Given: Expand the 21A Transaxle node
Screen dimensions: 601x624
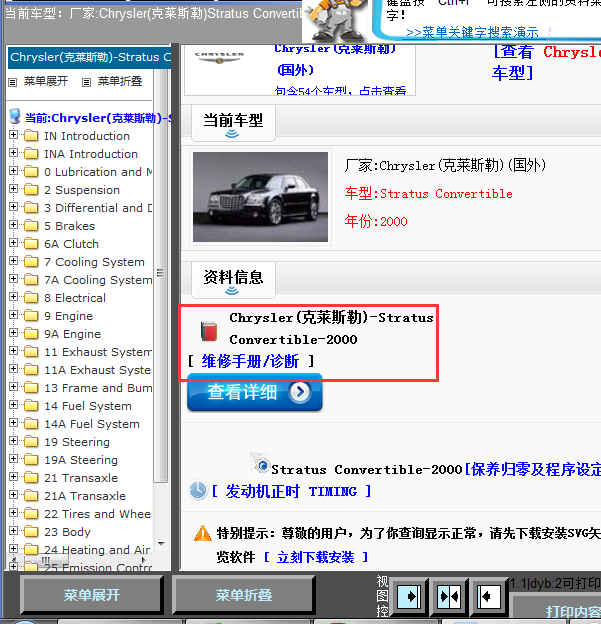Looking at the screenshot, I should click(x=14, y=495).
